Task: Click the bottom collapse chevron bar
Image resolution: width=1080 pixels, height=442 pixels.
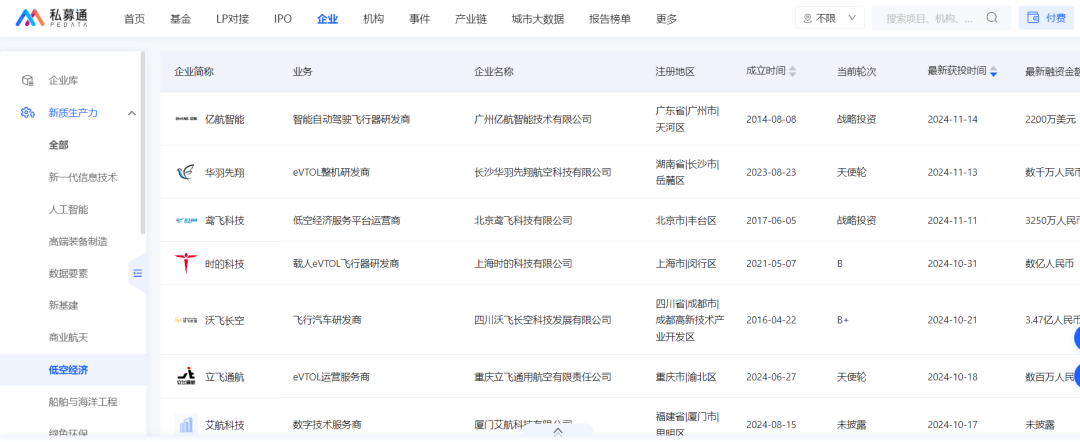Action: 558,432
